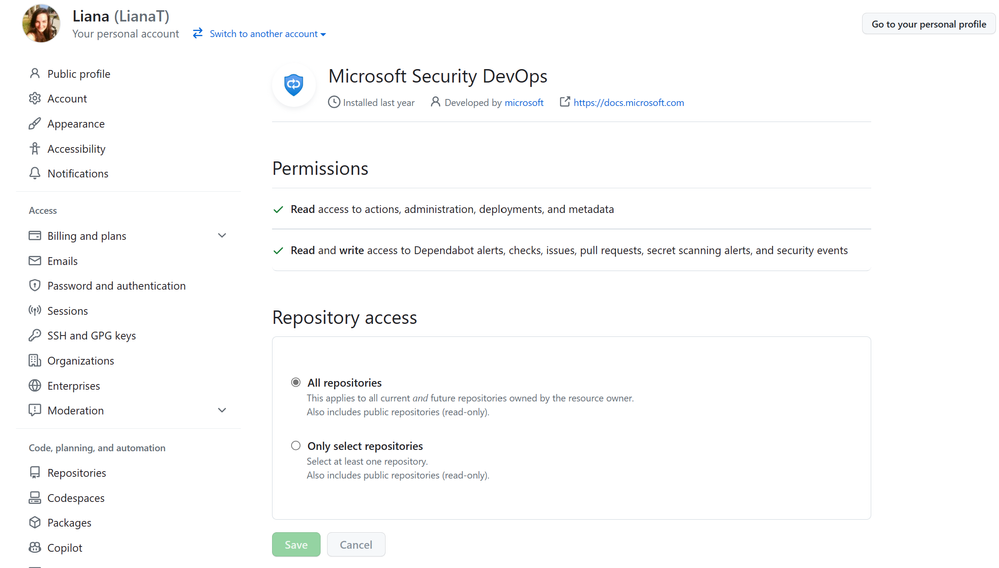Open Appearance settings page
The height and width of the screenshot is (568, 999).
coord(76,124)
